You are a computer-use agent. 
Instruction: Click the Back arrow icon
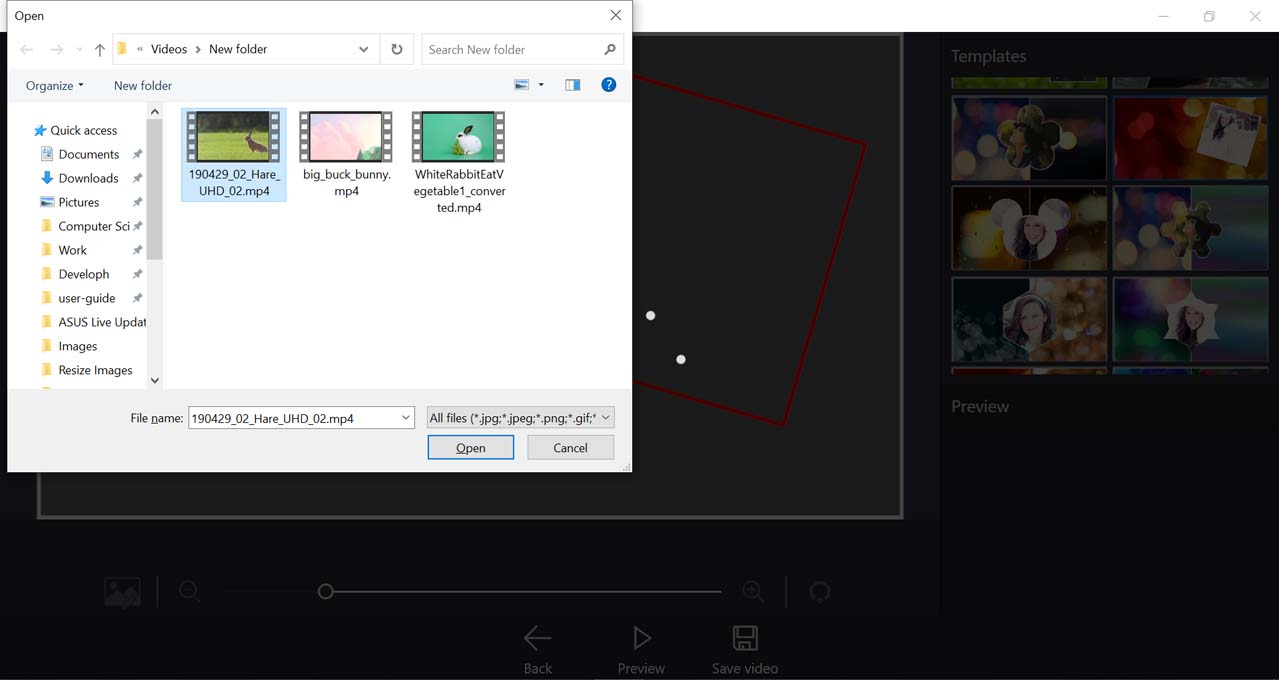[537, 638]
